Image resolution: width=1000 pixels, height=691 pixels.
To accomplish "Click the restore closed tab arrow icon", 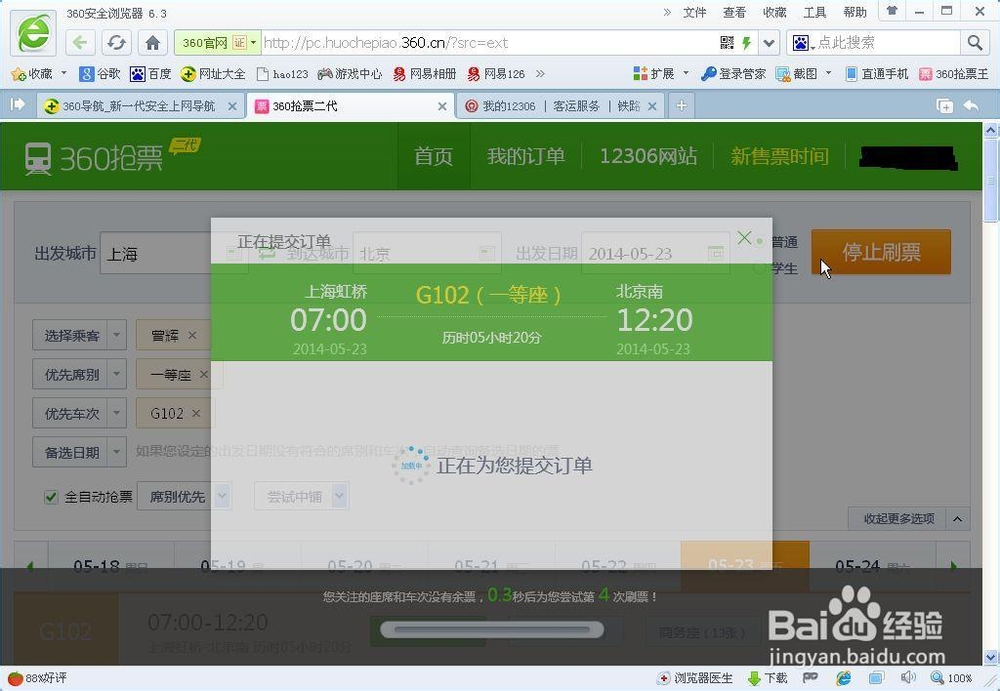I will coord(971,105).
